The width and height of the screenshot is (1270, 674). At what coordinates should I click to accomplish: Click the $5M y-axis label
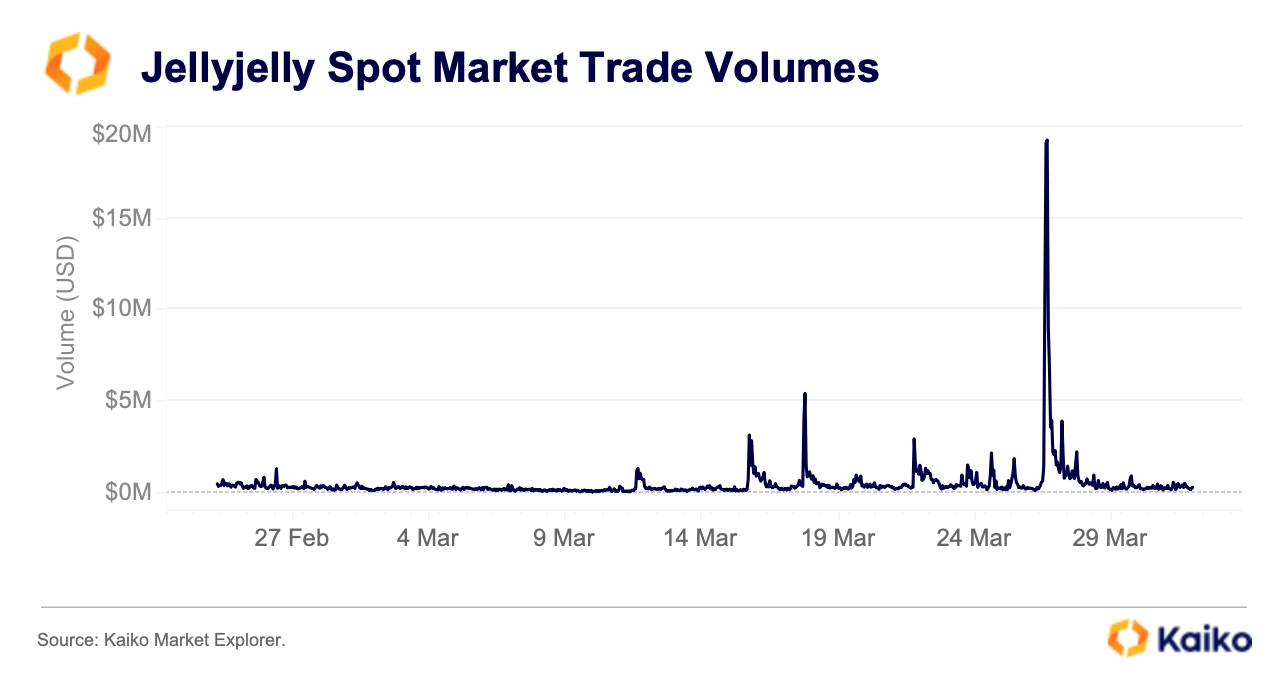[x=128, y=400]
